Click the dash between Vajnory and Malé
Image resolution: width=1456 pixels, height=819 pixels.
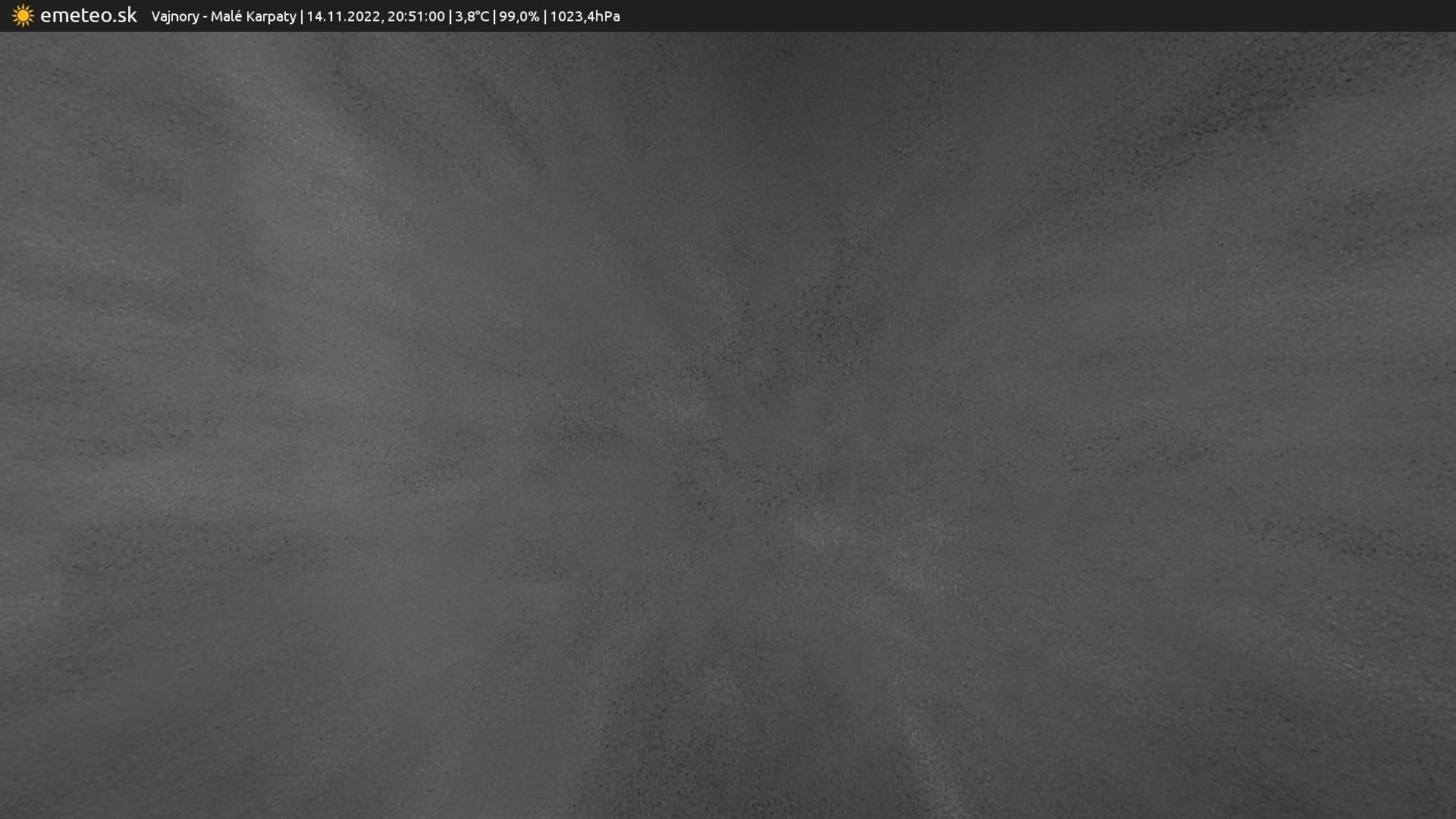coord(205,17)
